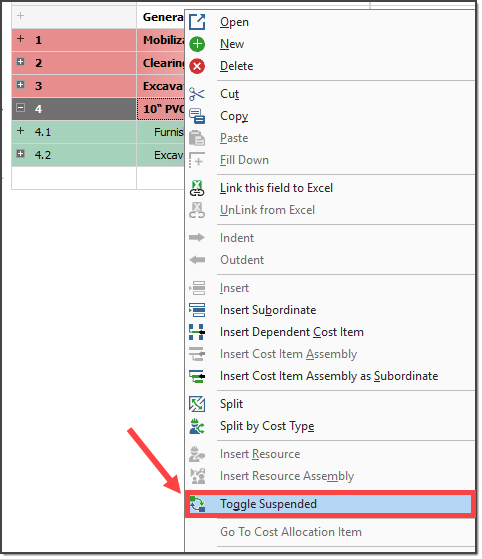Select Toggle Suspended menu entry
Screen dimensions: 482x559
coord(330,504)
